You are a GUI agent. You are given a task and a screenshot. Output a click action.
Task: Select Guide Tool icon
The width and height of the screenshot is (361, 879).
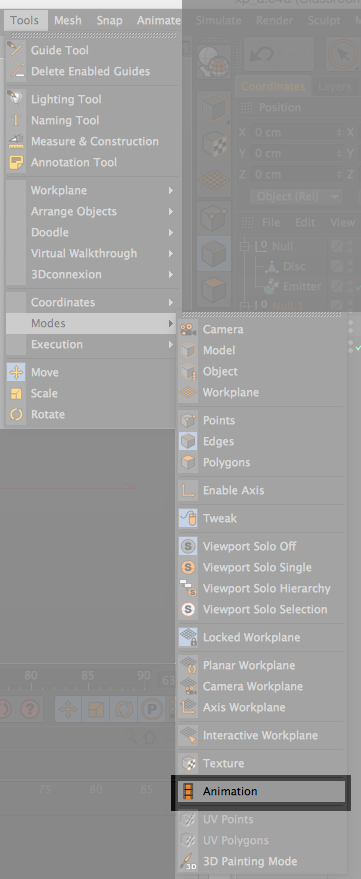pos(16,50)
